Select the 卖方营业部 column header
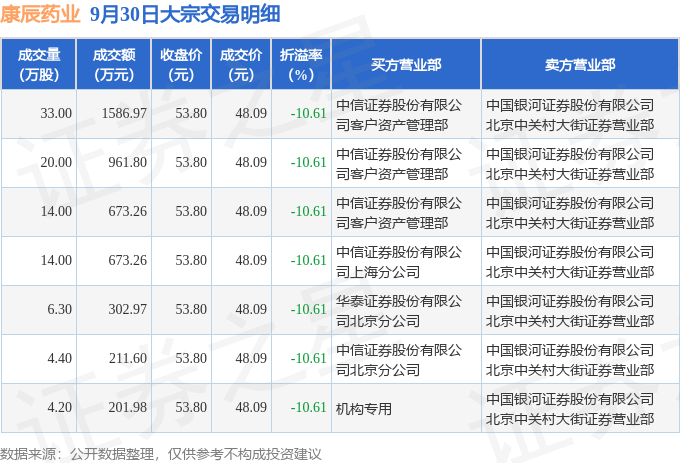Image resolution: width=680 pixels, height=463 pixels. tap(580, 65)
